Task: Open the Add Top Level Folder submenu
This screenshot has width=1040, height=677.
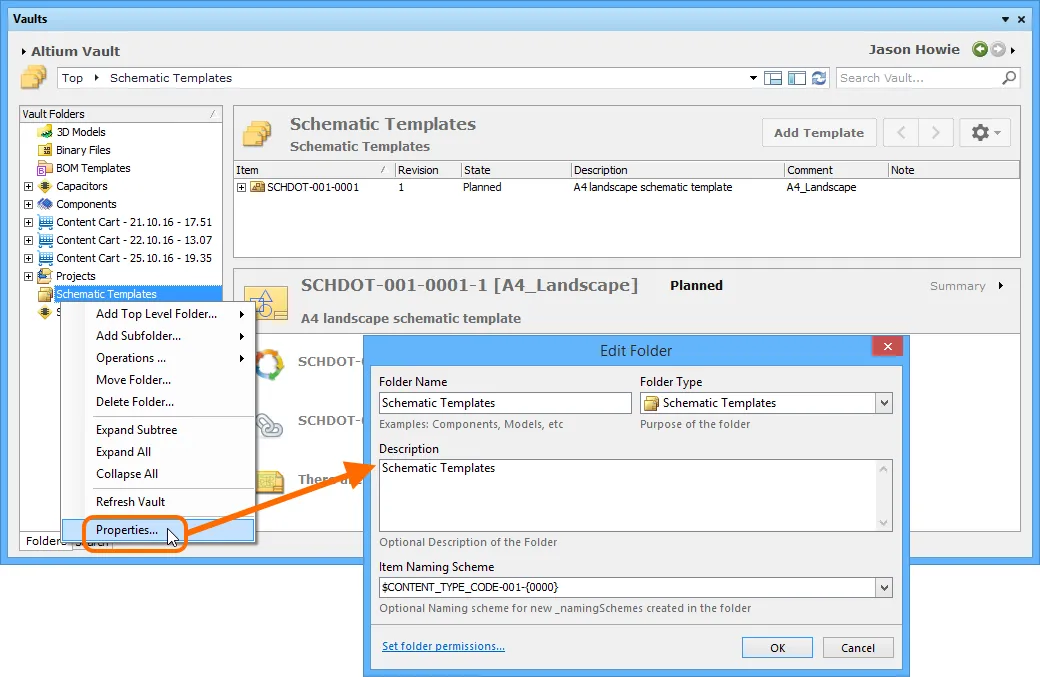Action: [x=158, y=314]
